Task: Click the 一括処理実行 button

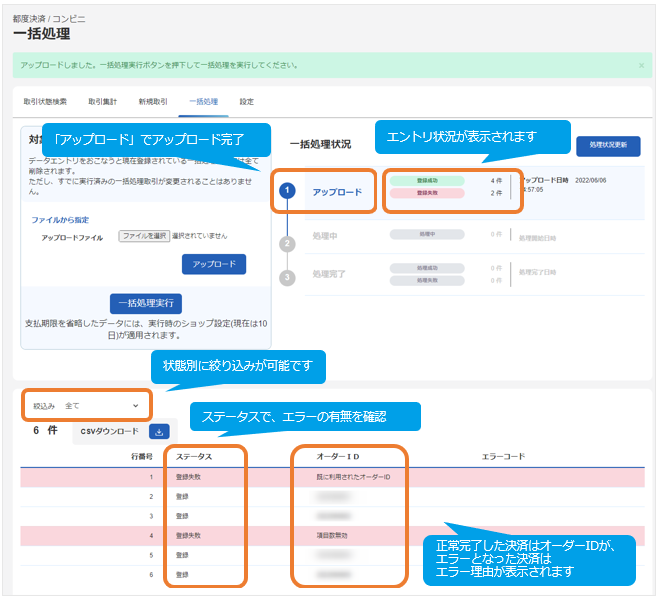Action: 146,303
